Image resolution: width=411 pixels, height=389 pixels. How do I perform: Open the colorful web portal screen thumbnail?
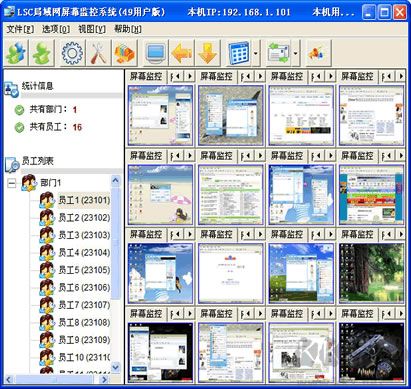(371, 195)
